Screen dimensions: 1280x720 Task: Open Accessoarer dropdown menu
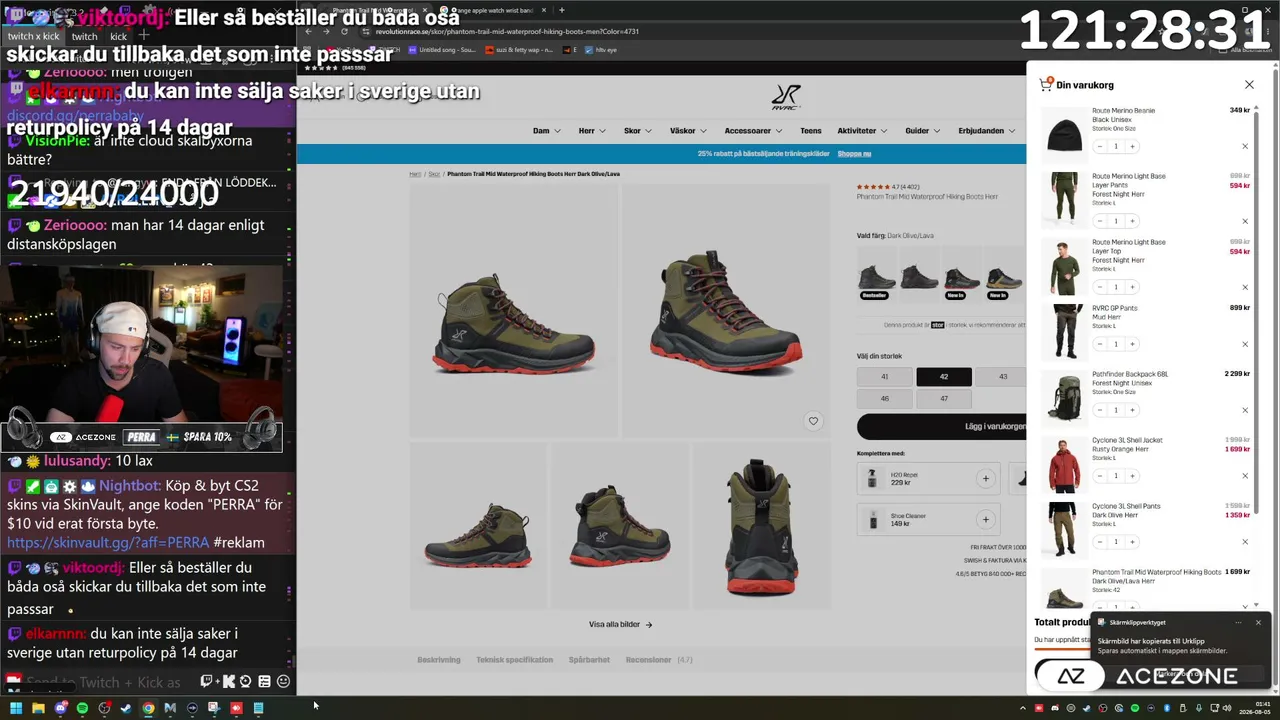pos(754,131)
